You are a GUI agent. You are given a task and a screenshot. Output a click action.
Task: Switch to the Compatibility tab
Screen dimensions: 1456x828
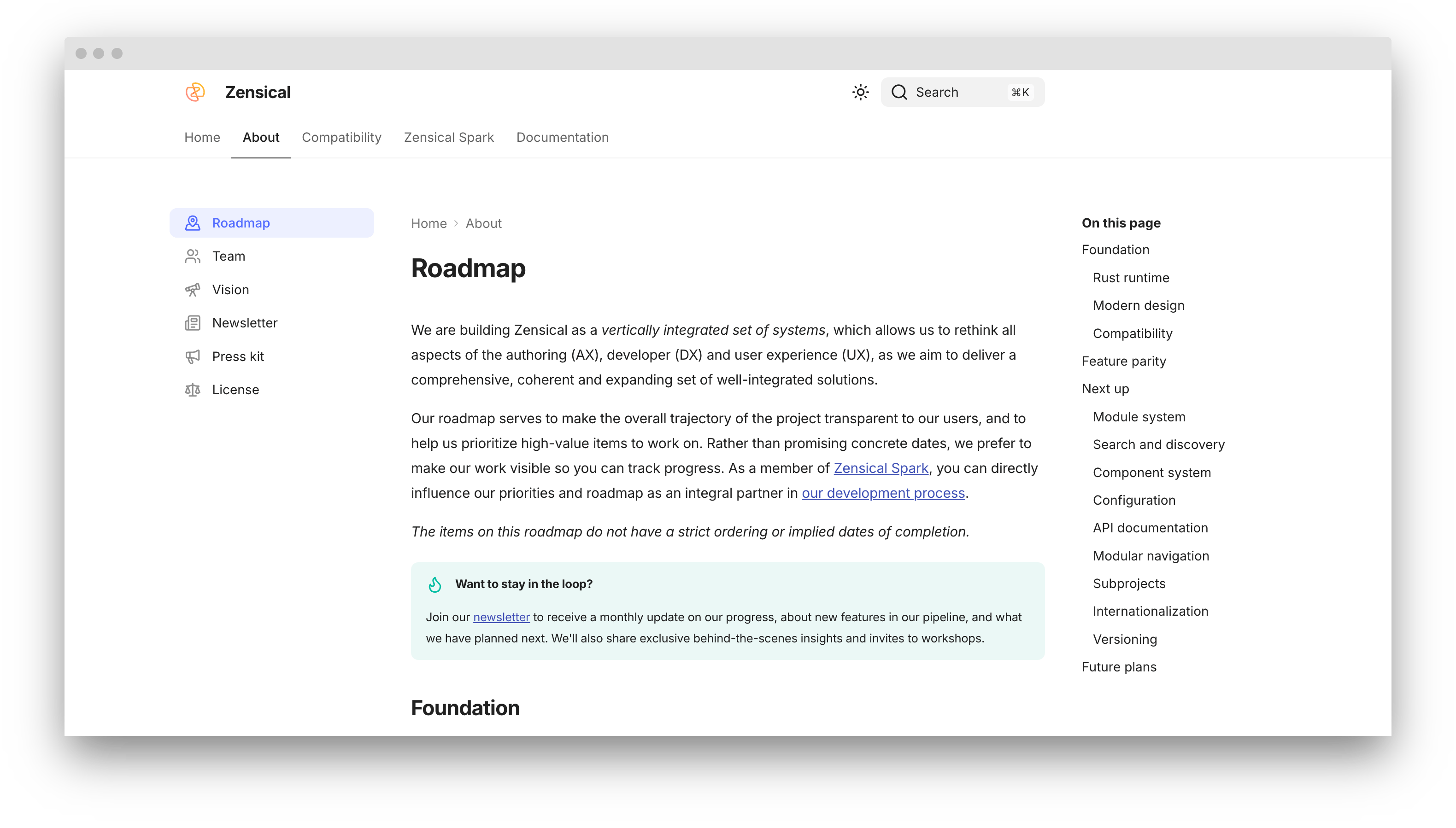click(341, 137)
